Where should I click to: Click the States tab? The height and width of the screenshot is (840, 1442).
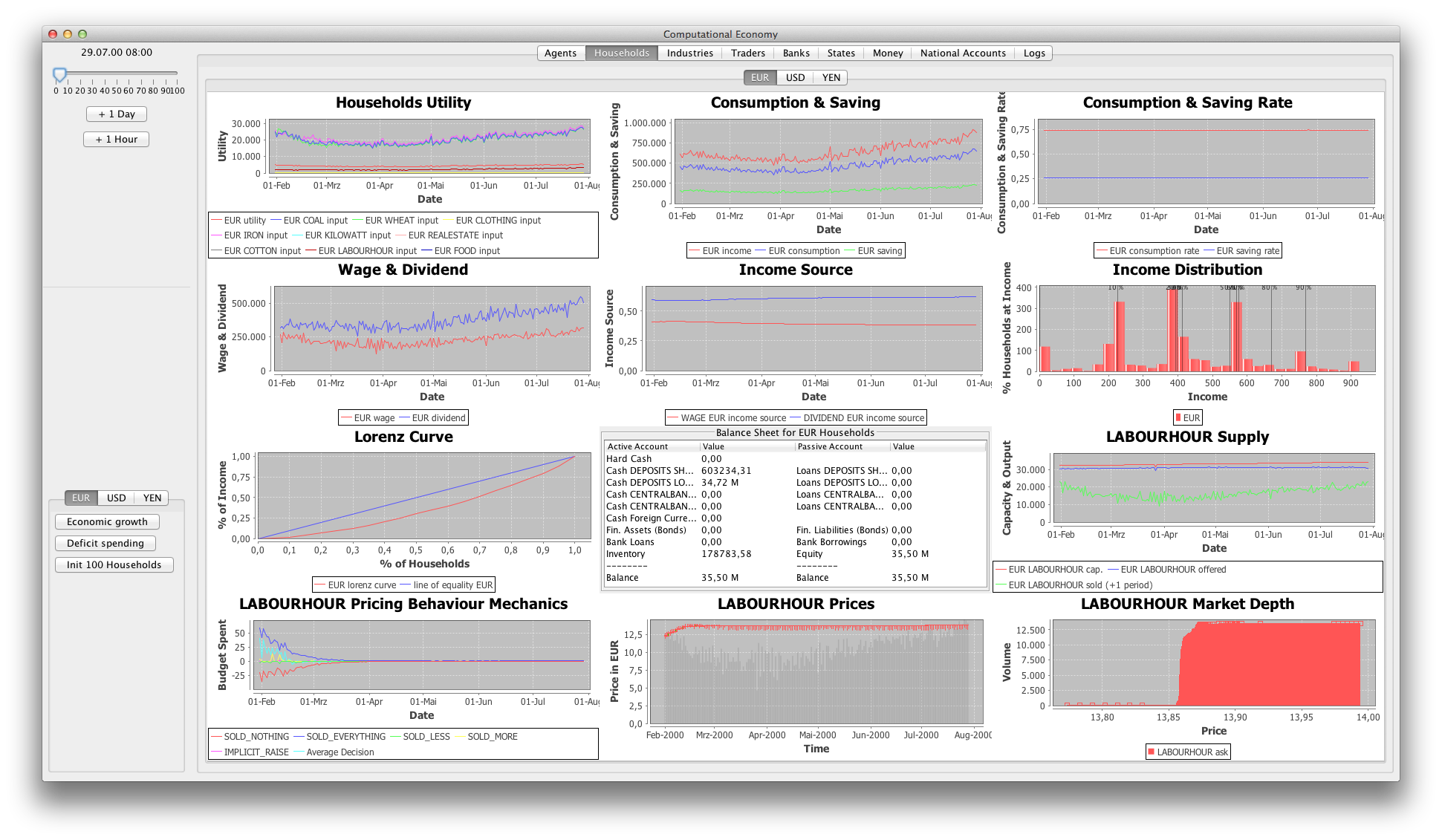(x=841, y=53)
